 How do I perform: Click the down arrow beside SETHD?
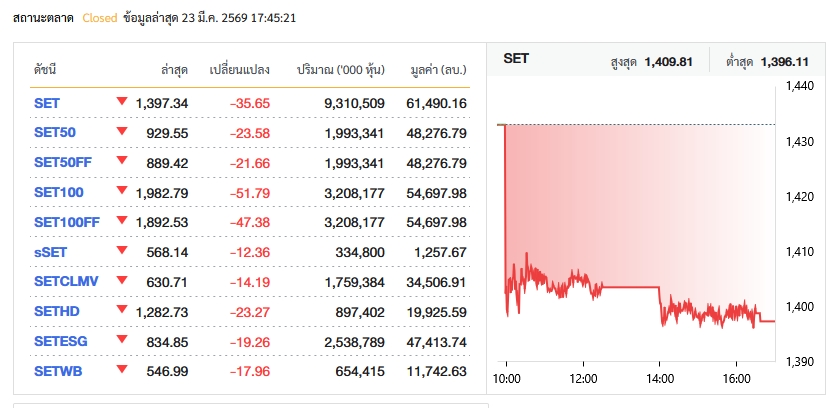point(122,311)
